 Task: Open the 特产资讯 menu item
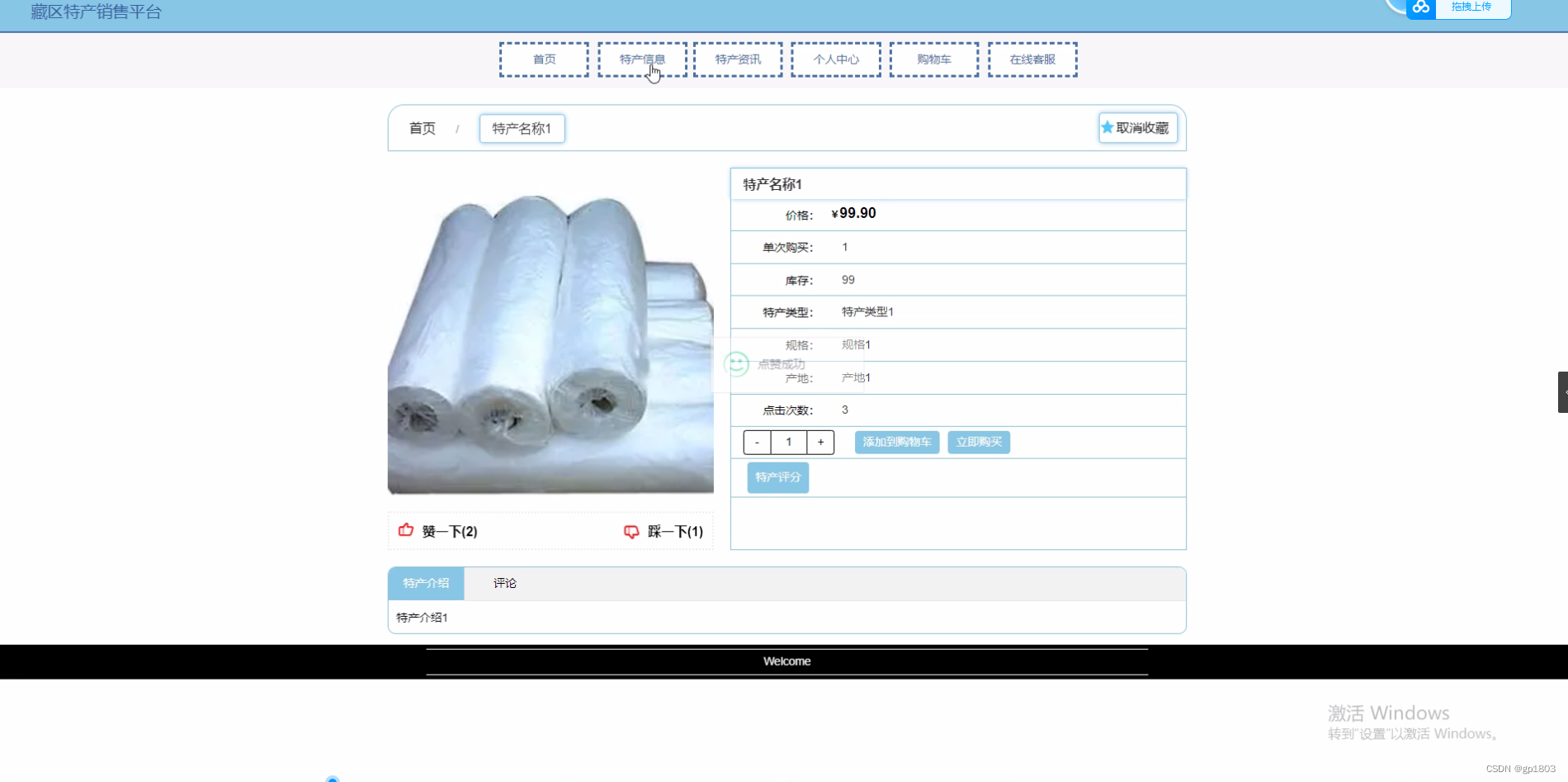click(x=738, y=59)
